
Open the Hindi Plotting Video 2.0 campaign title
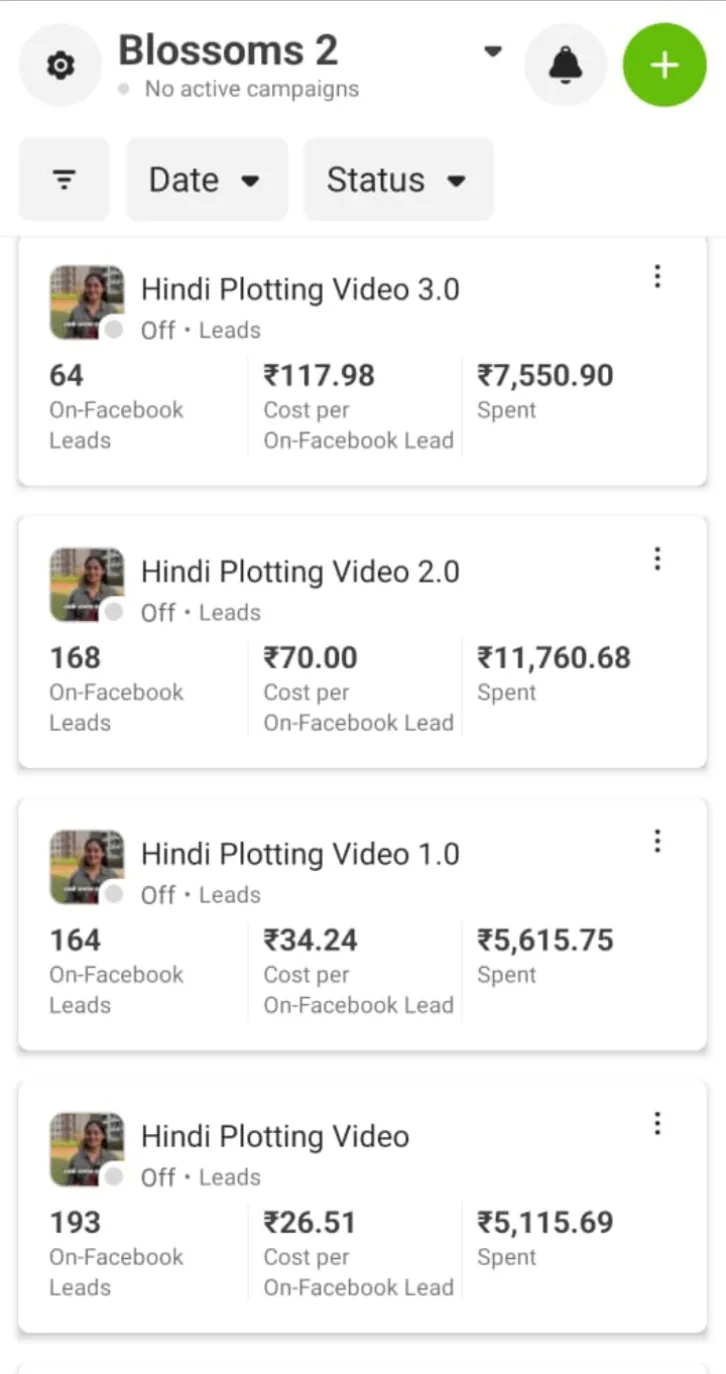[300, 572]
